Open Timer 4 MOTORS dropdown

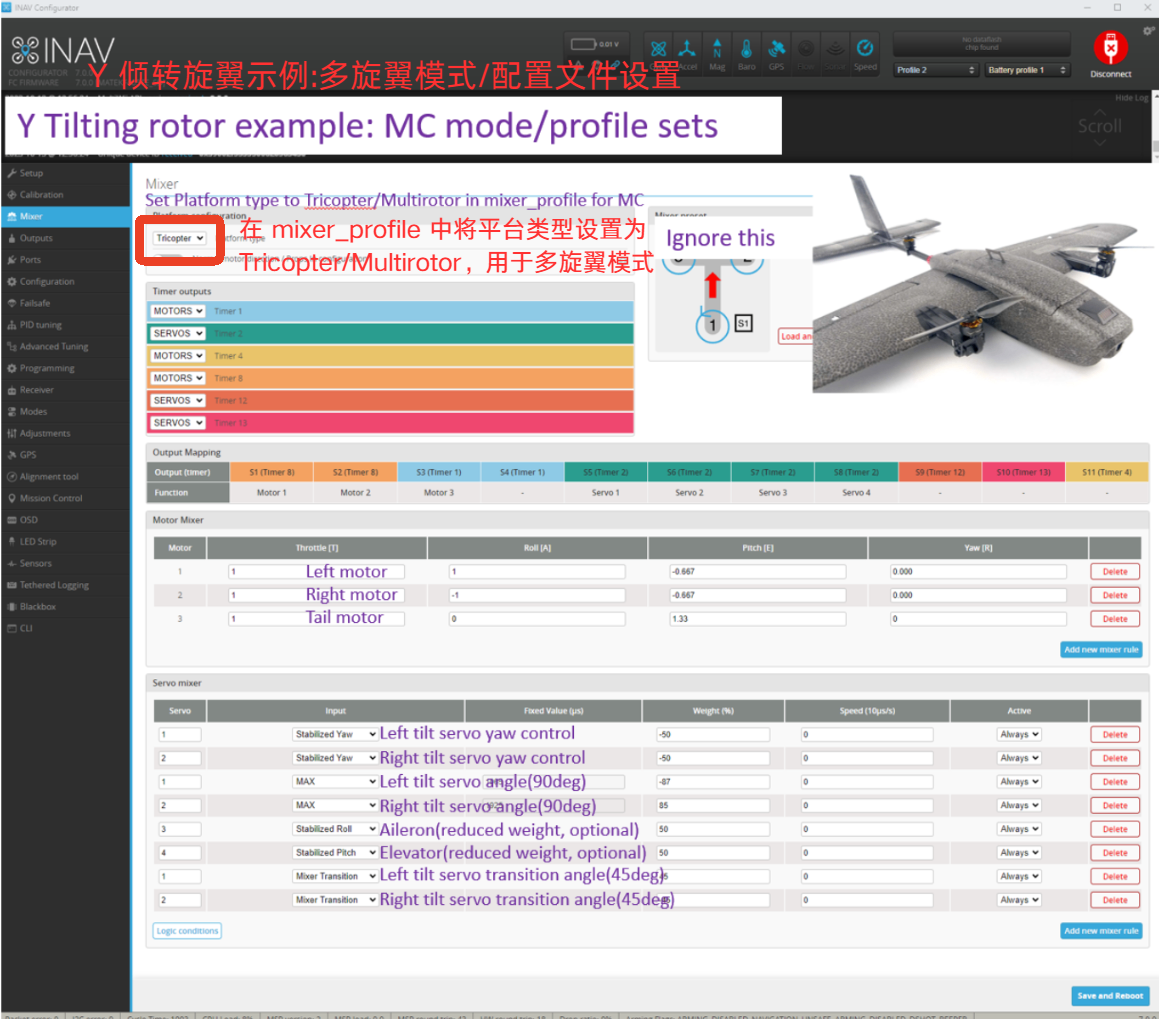(x=178, y=355)
